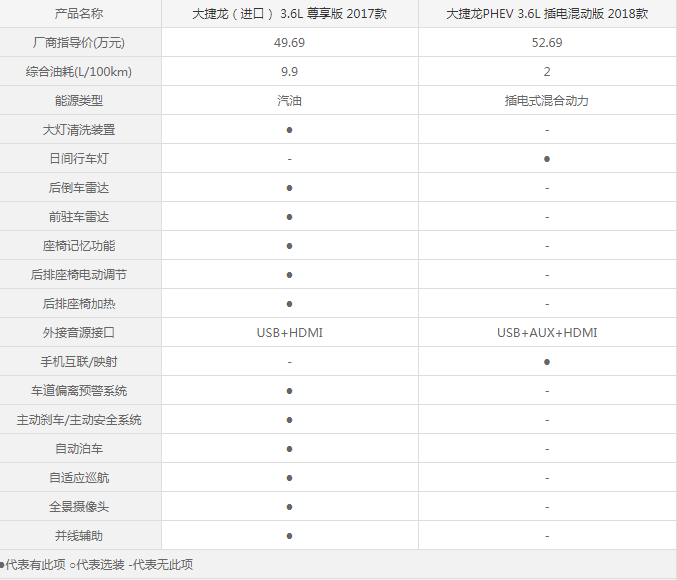Viewport: 677px width, 580px height.
Task: Click the 座椅记忆功能 row label
Action: point(79,246)
